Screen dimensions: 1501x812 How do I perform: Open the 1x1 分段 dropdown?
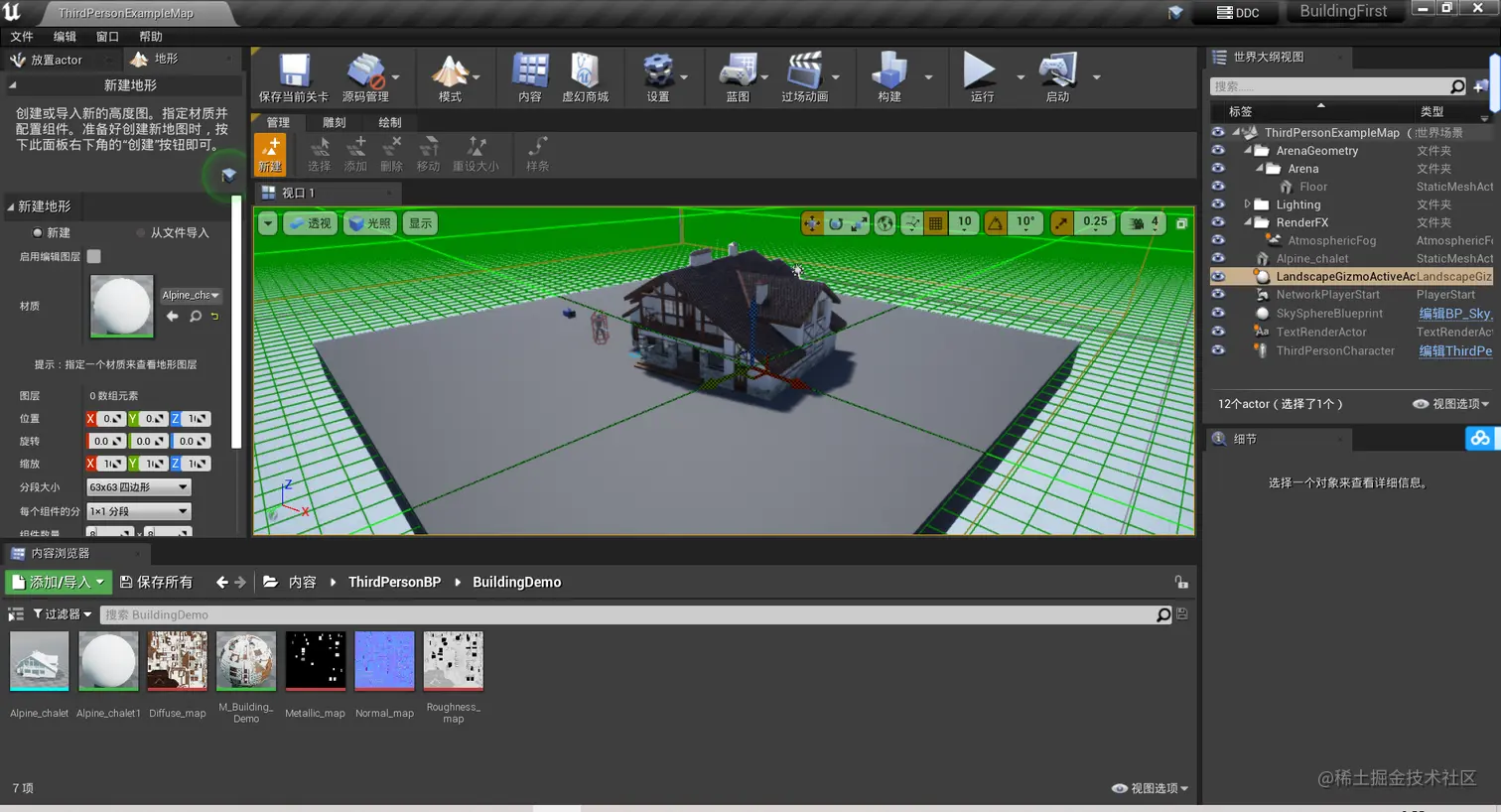pyautogui.click(x=138, y=511)
